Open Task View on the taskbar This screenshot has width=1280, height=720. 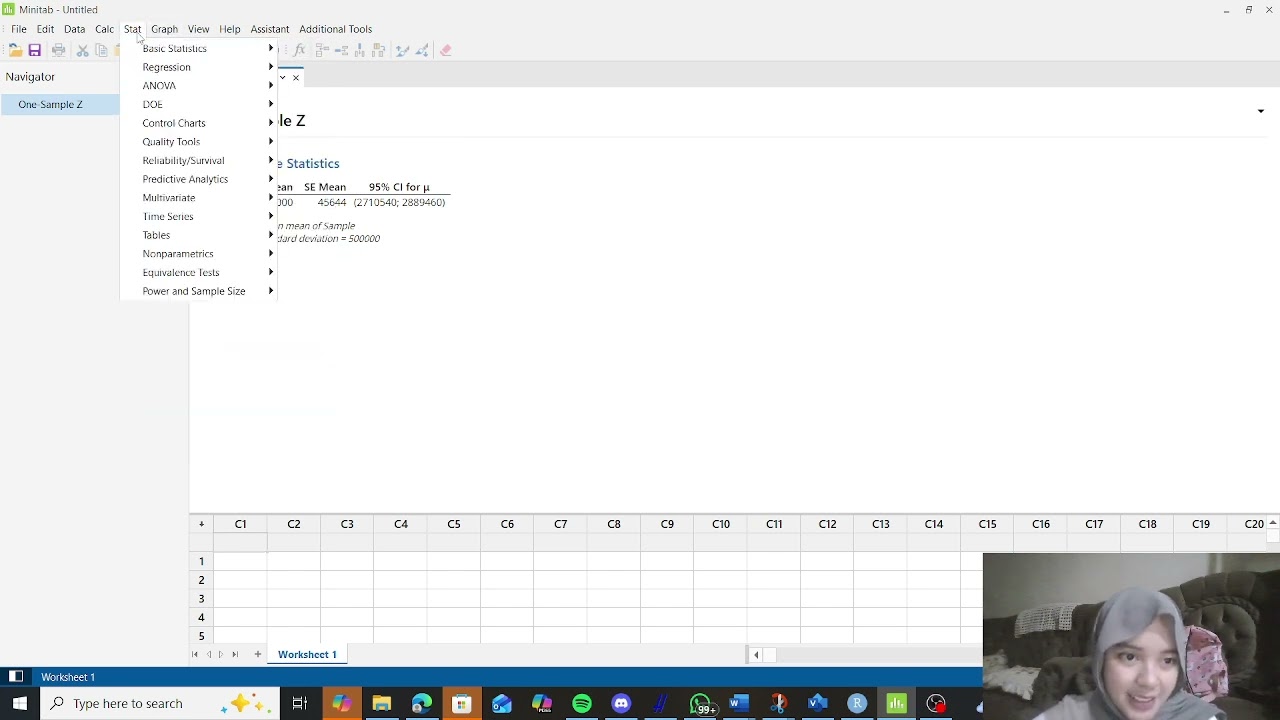pos(299,703)
